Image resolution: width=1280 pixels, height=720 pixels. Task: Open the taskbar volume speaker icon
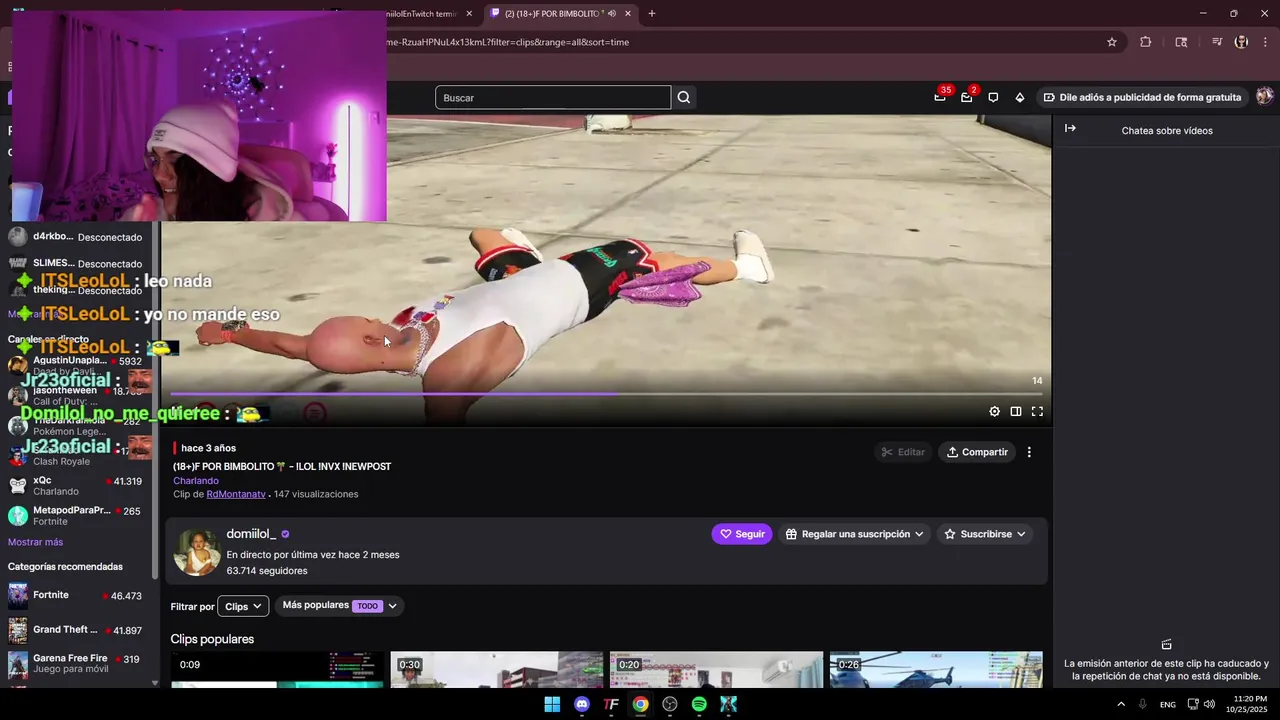coord(1209,704)
